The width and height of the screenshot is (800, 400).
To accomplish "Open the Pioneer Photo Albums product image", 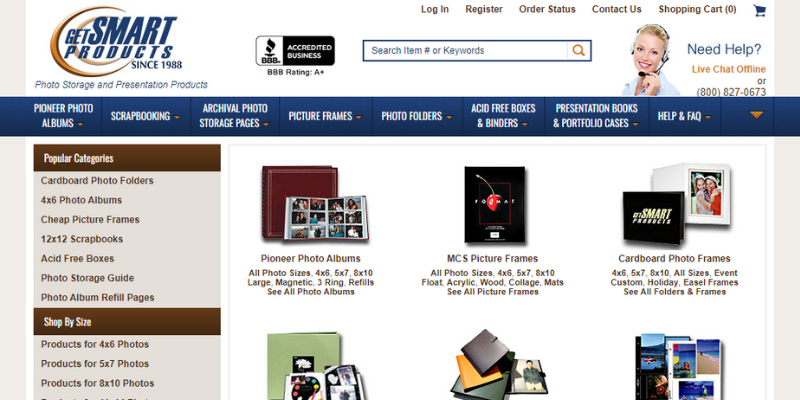I will (x=314, y=204).
